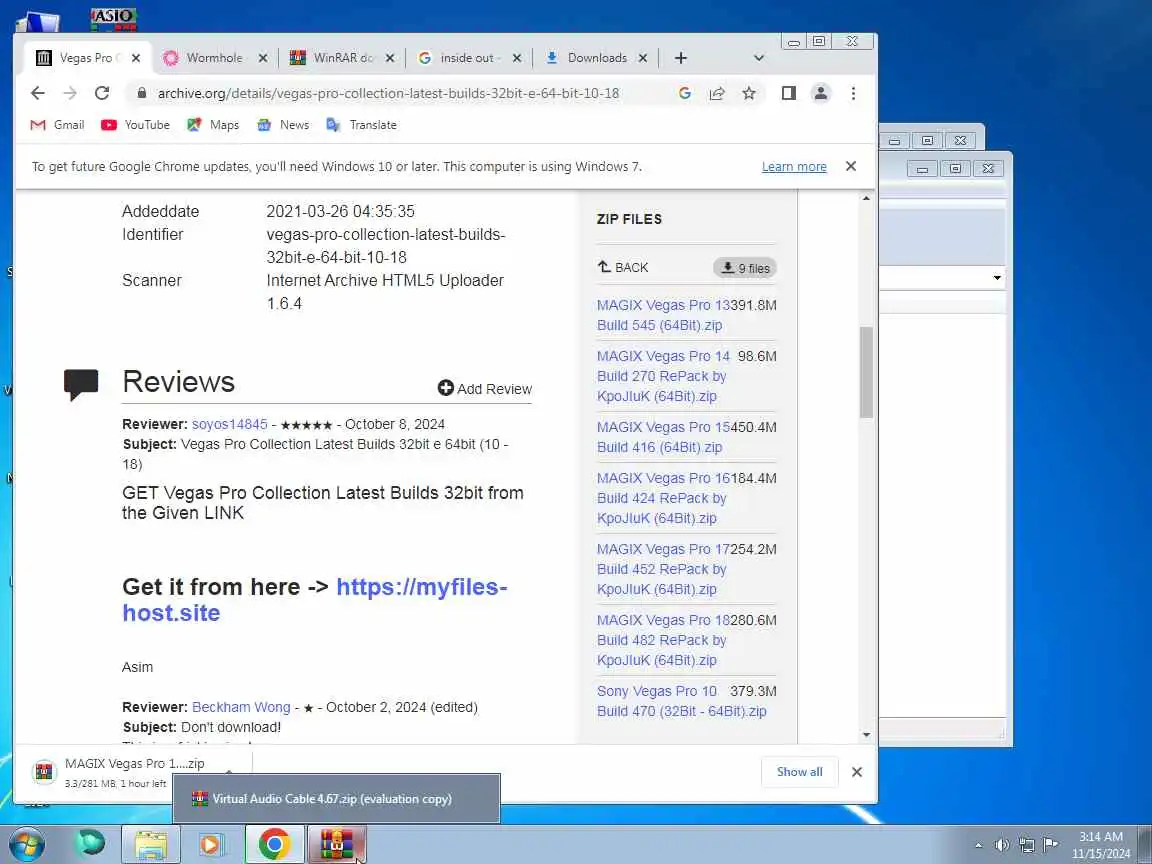Image resolution: width=1152 pixels, height=864 pixels.
Task: Go back using the browser back arrow
Action: pos(37,93)
